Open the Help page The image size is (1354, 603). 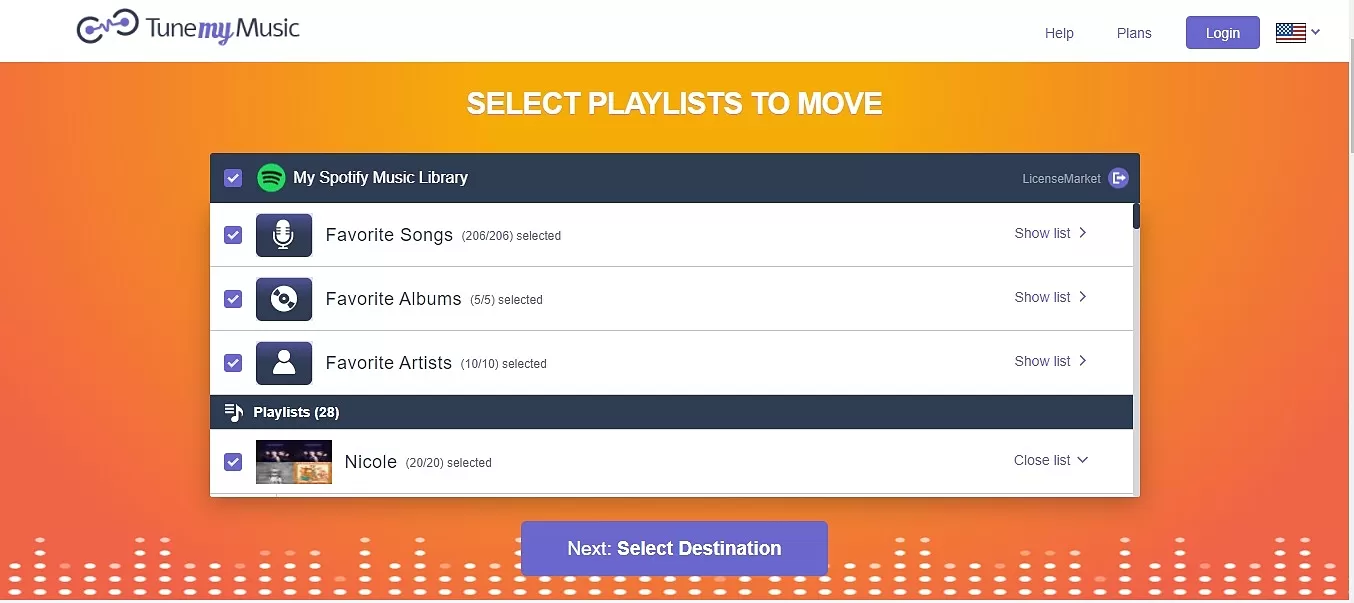point(1059,33)
